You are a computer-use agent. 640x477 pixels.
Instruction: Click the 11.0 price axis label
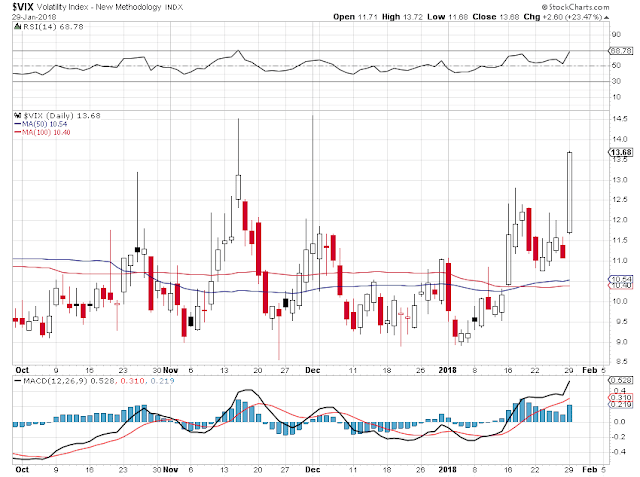(x=620, y=260)
